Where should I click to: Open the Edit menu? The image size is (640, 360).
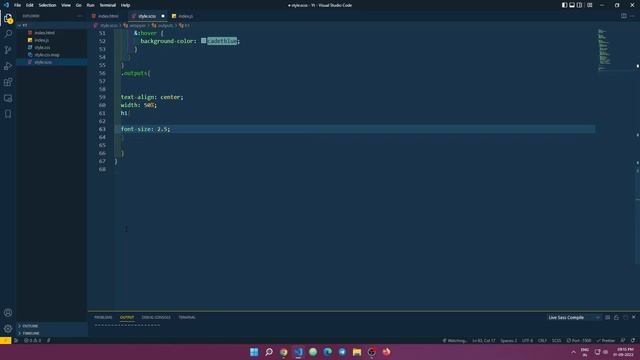pos(29,5)
